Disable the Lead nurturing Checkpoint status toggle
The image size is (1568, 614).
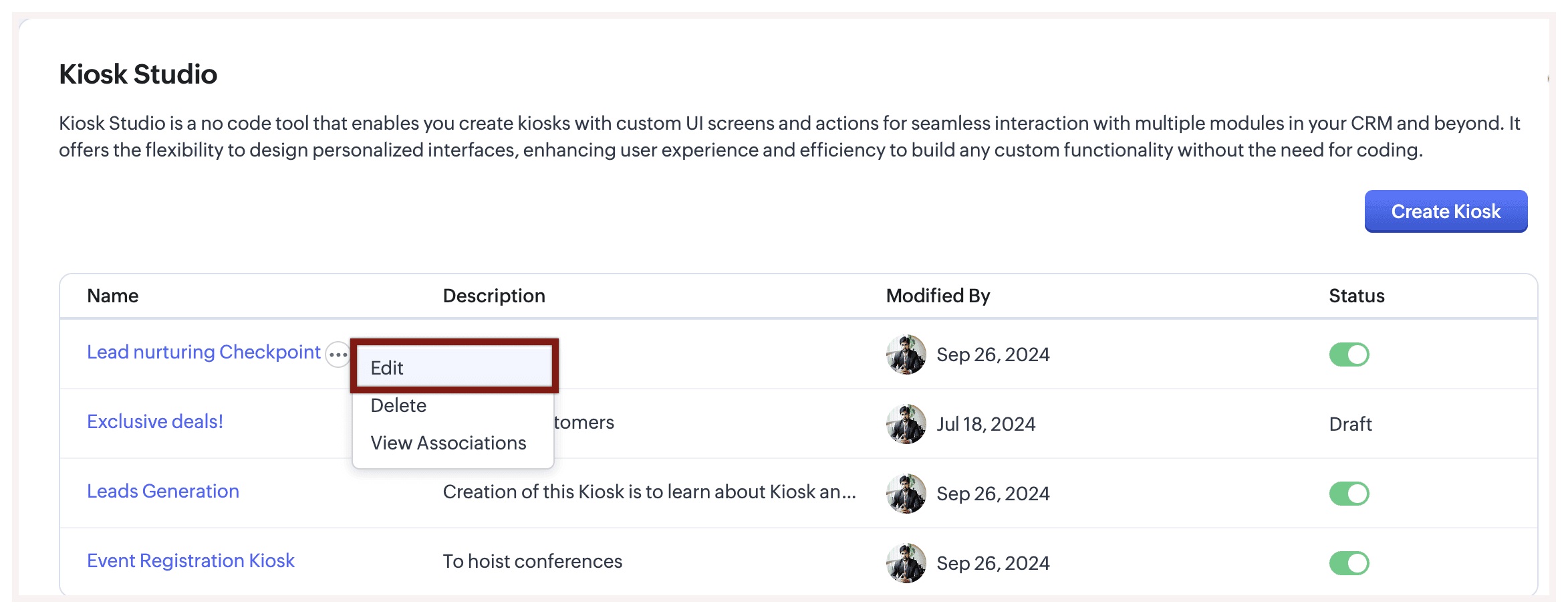pos(1349,354)
